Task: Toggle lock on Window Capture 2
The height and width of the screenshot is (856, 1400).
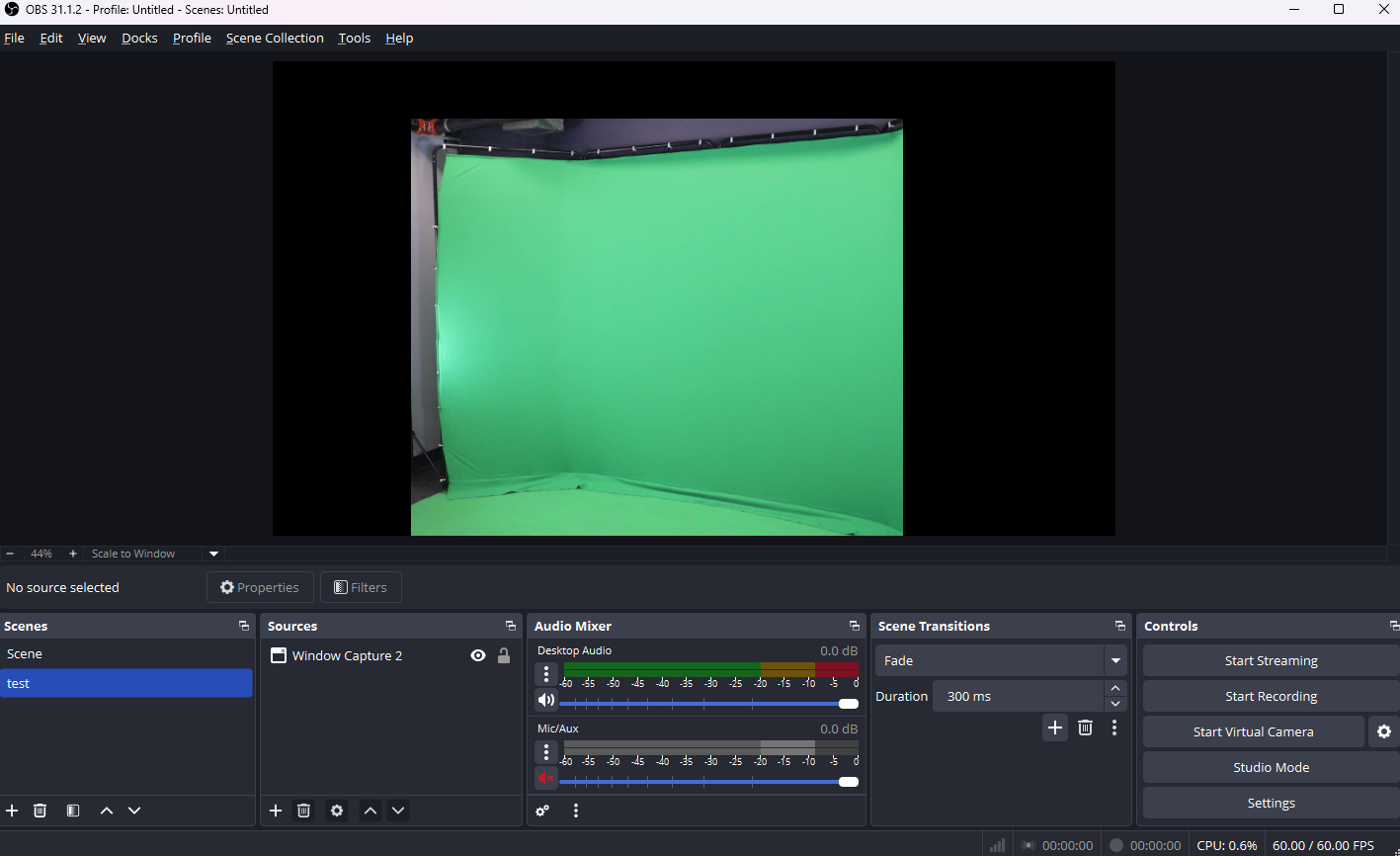Action: coord(504,655)
